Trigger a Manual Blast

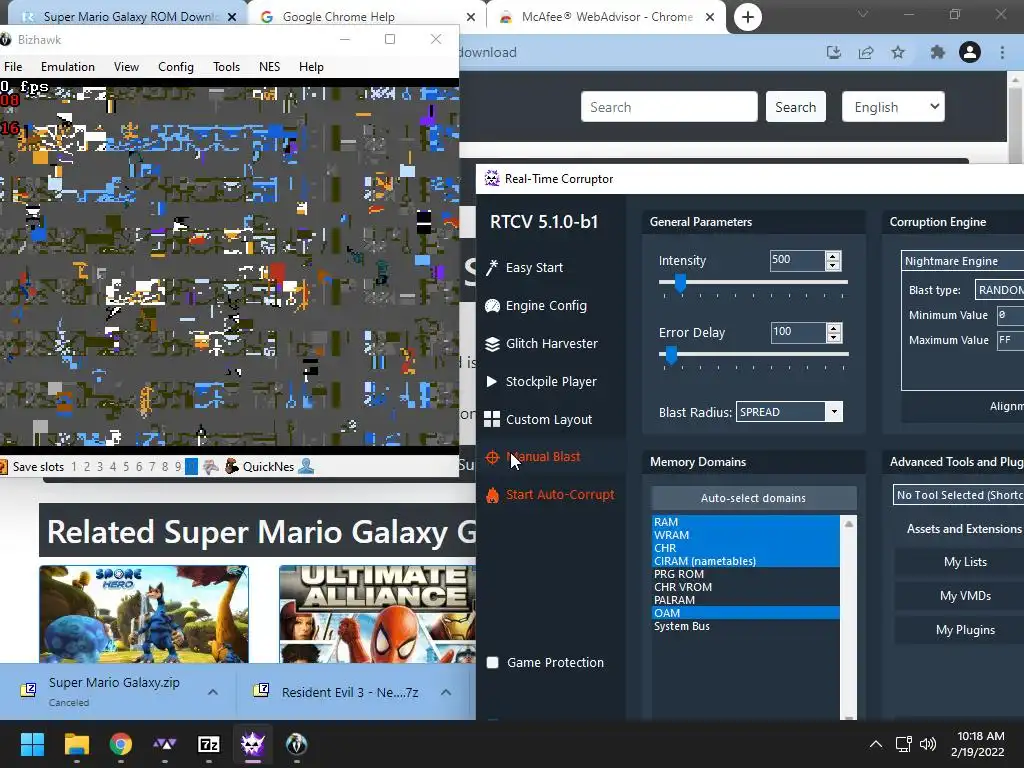pyautogui.click(x=532, y=457)
